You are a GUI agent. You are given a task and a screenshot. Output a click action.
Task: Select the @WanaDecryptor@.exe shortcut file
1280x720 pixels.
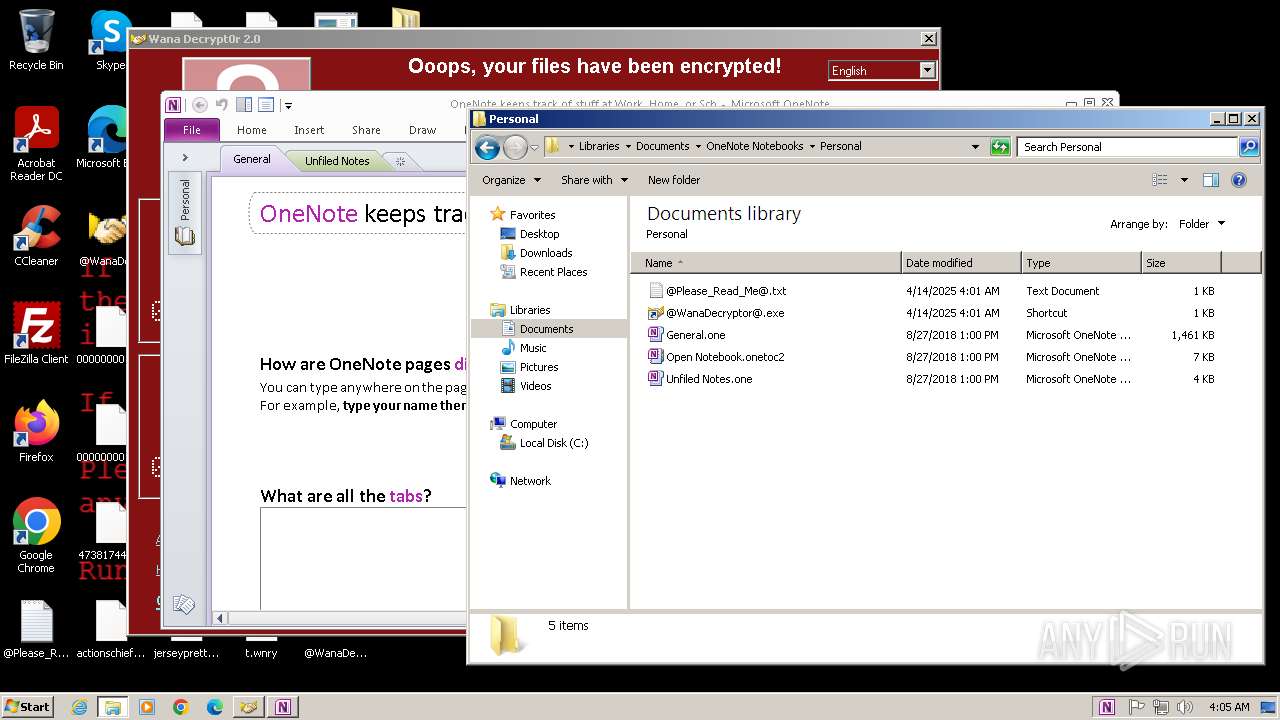[725, 313]
